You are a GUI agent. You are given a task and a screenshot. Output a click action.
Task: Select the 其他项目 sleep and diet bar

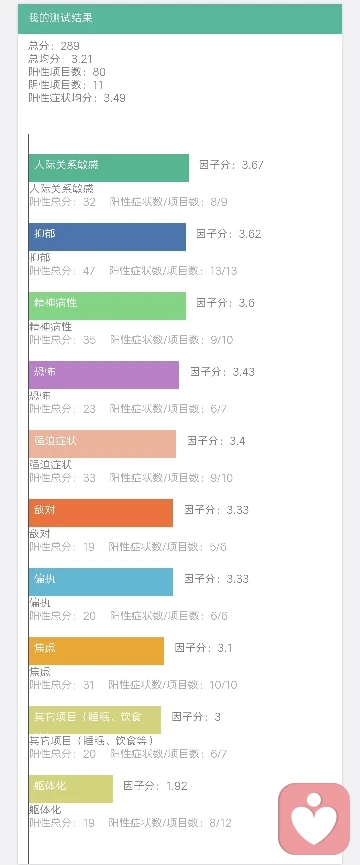click(95, 719)
